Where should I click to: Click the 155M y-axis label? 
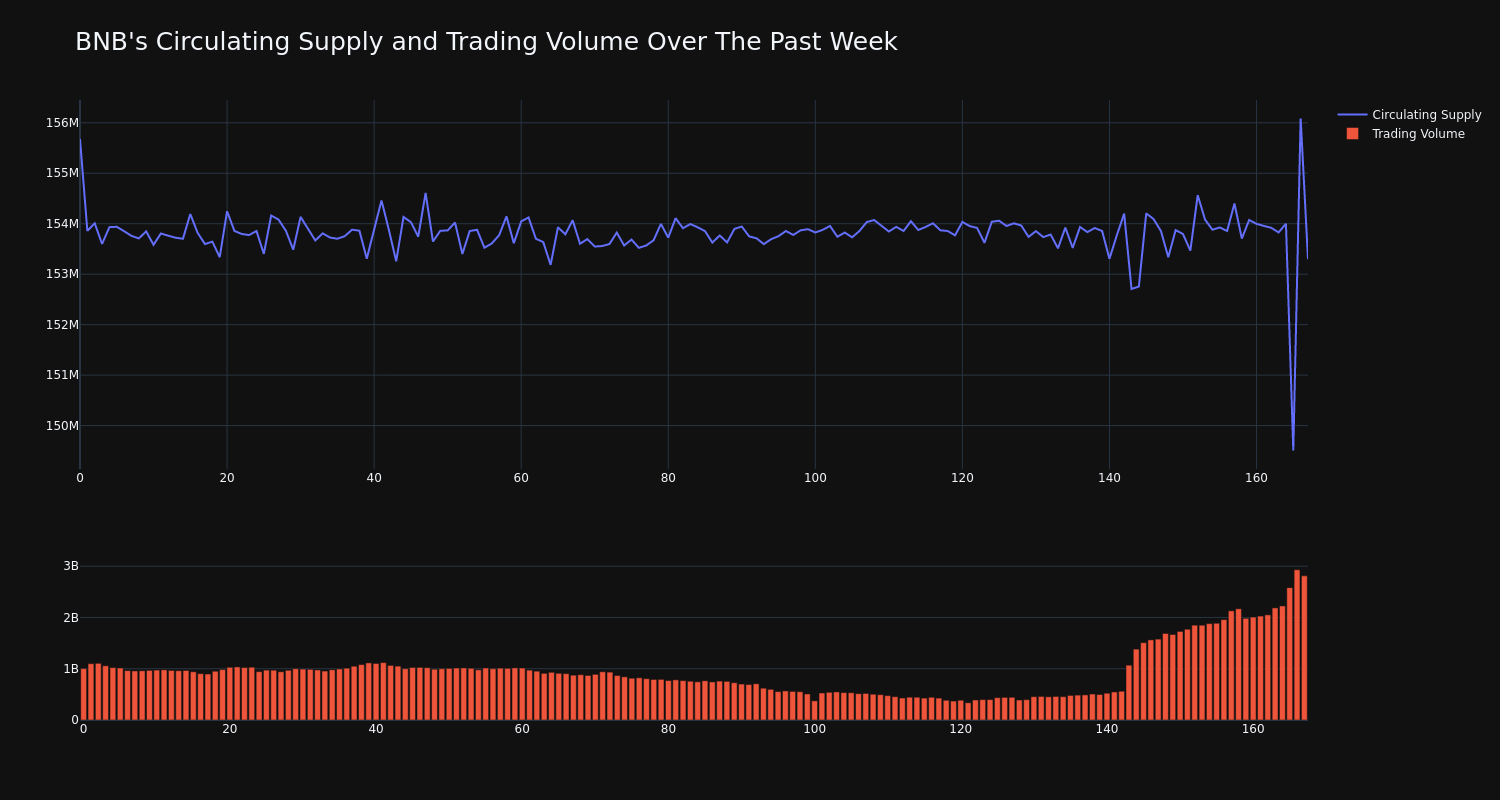point(62,173)
